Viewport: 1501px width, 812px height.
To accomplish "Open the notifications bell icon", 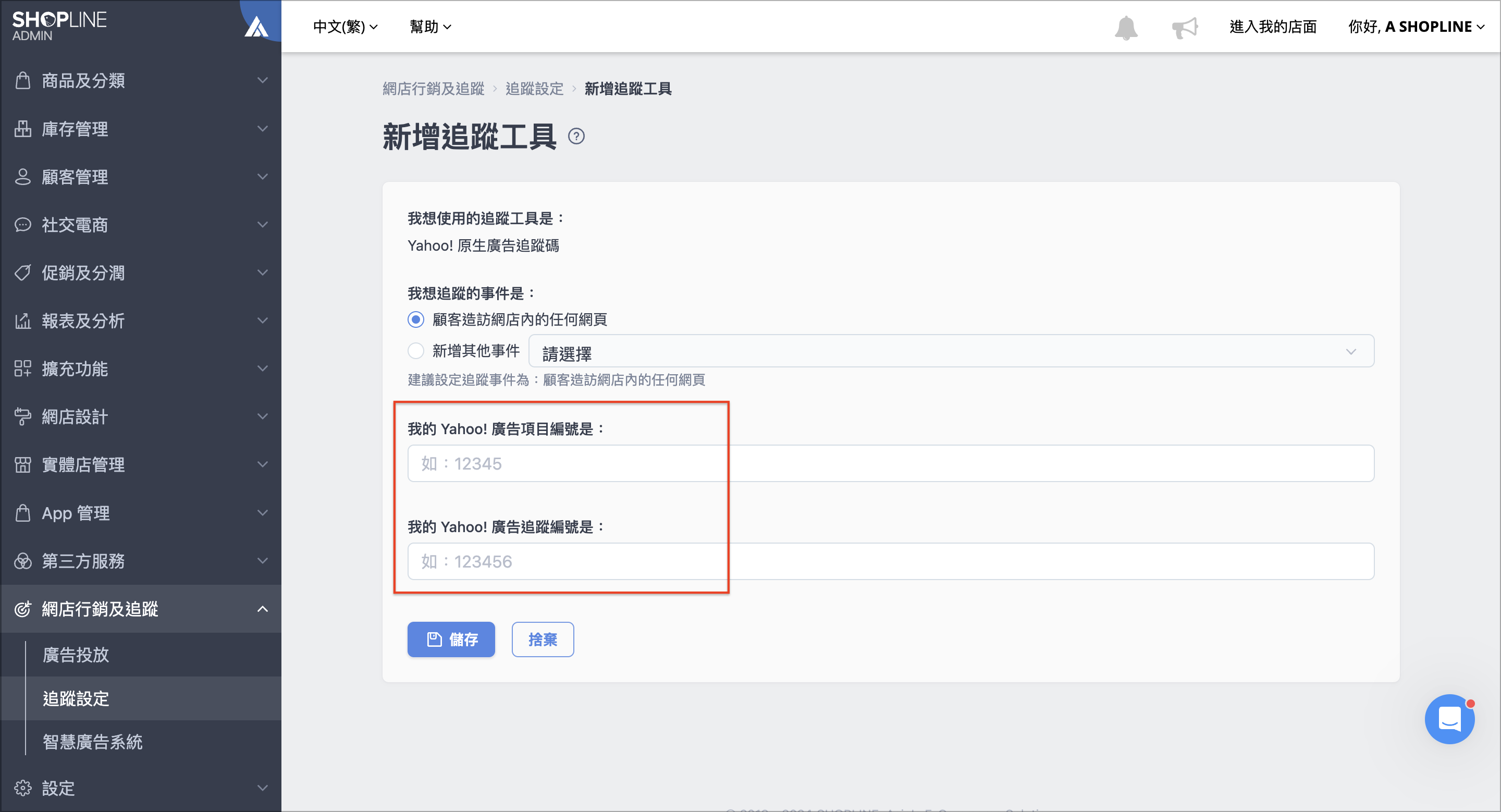I will (x=1126, y=28).
